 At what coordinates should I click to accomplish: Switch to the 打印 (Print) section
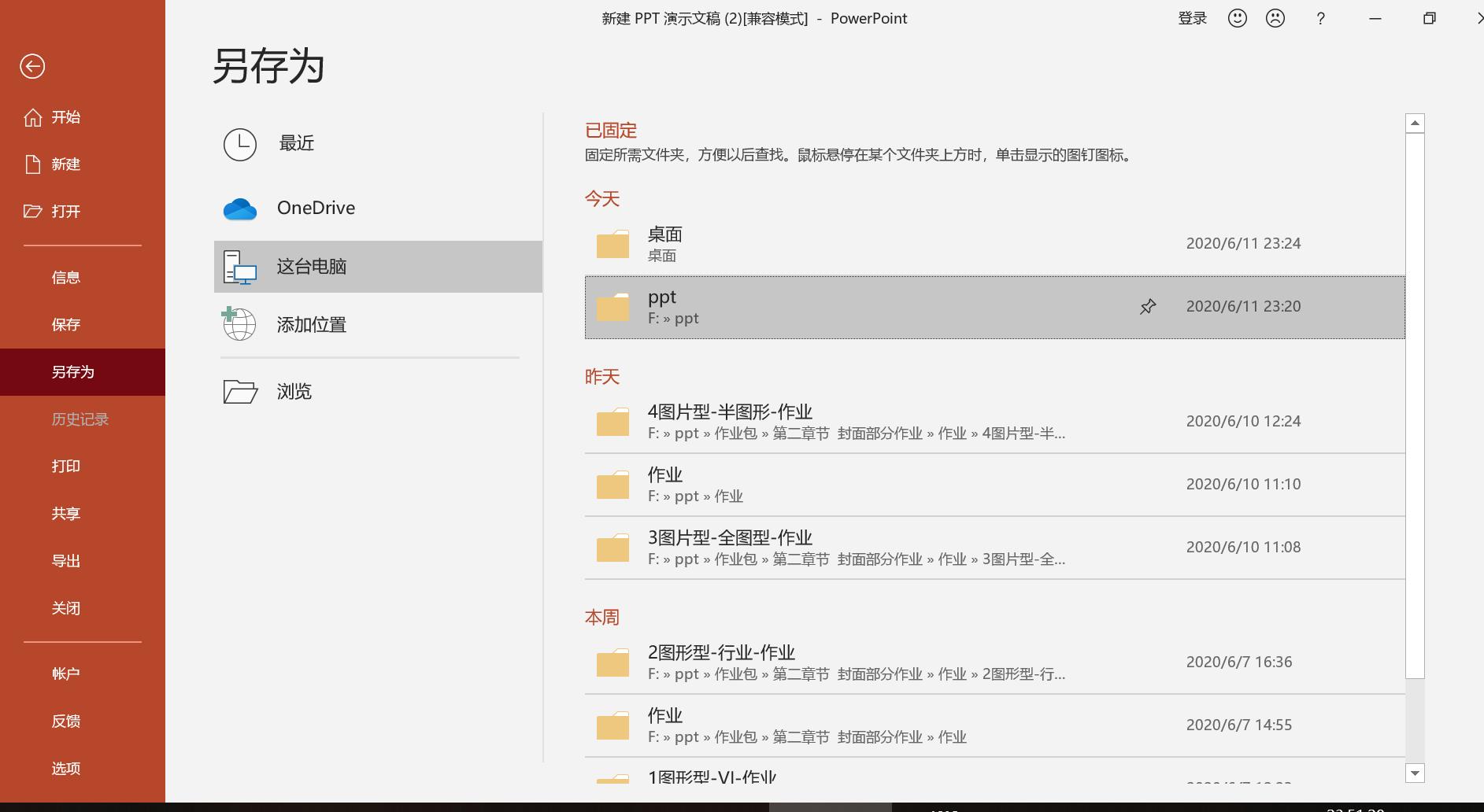(66, 466)
